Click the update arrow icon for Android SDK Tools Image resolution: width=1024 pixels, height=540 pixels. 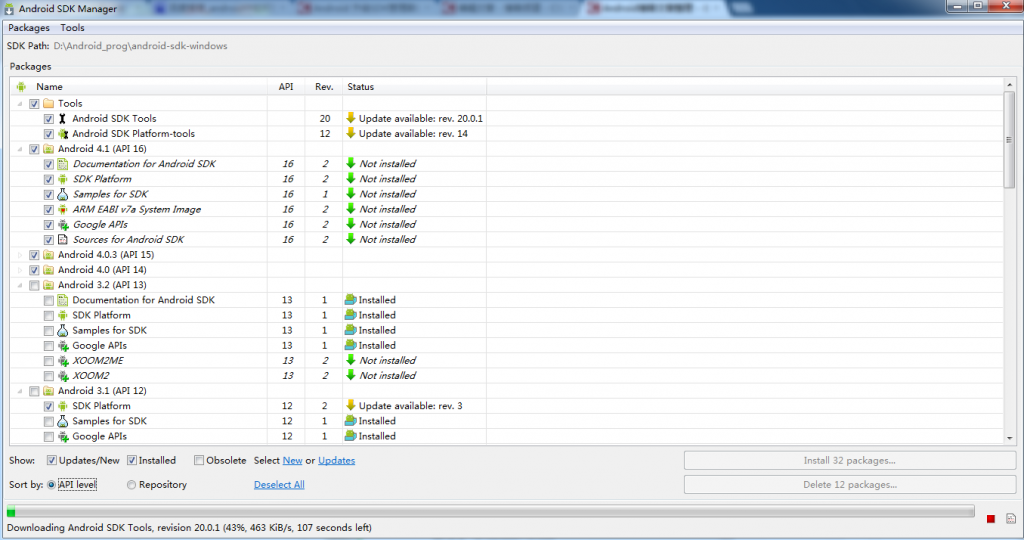point(351,118)
